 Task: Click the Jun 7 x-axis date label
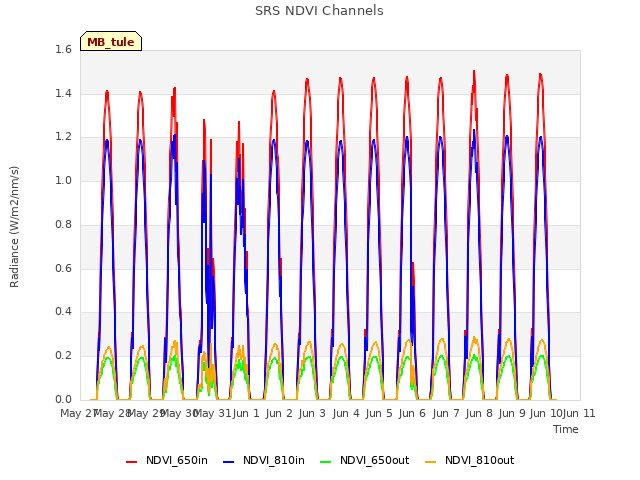[x=446, y=413]
